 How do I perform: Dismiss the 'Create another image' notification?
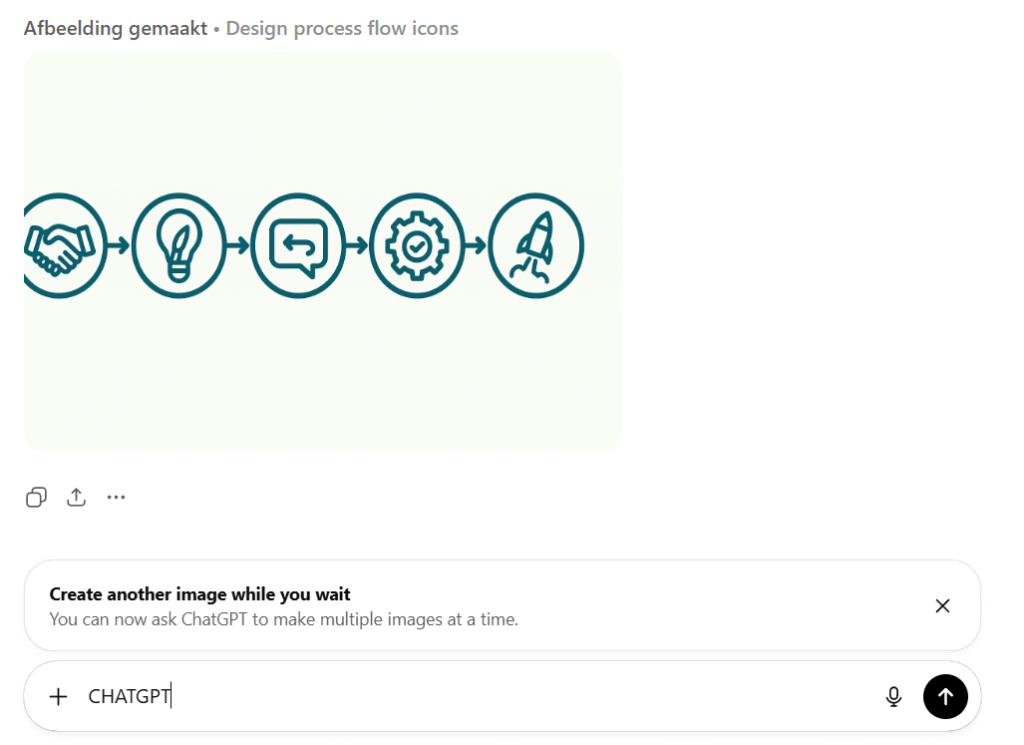(x=942, y=606)
